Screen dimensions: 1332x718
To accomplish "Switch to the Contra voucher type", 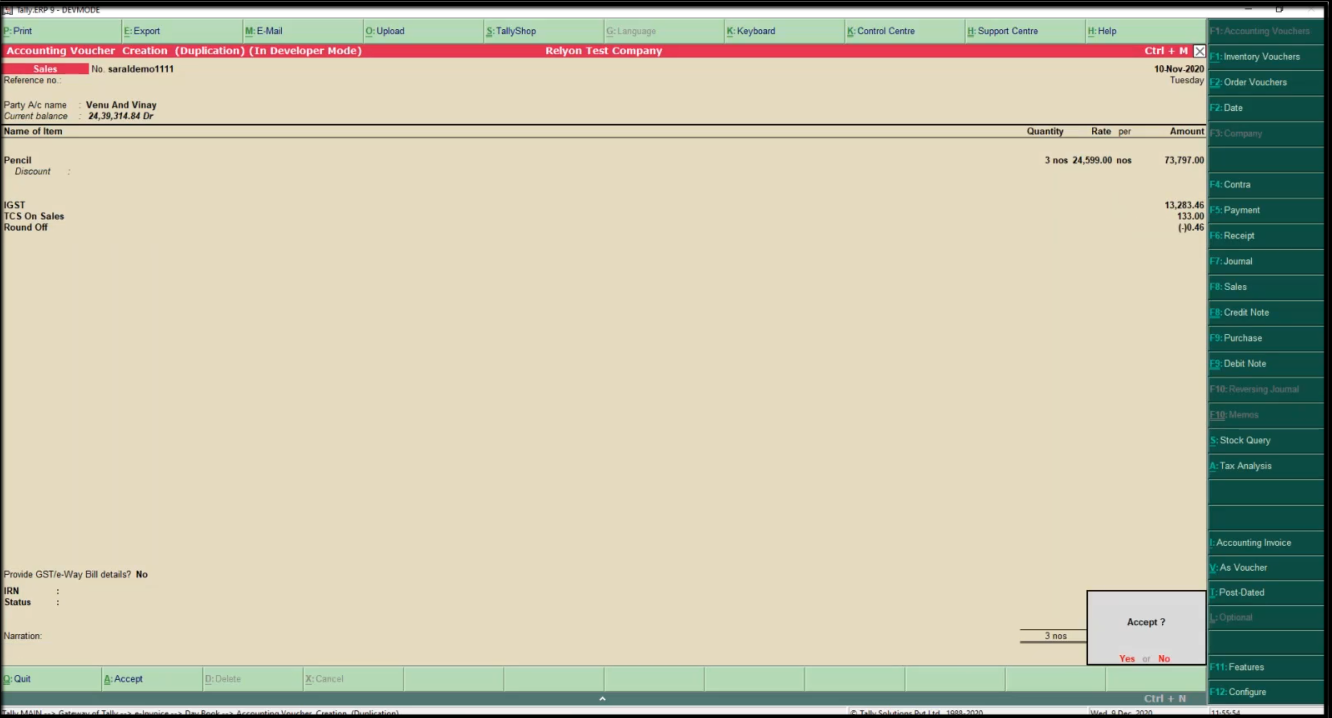I will tap(1266, 185).
